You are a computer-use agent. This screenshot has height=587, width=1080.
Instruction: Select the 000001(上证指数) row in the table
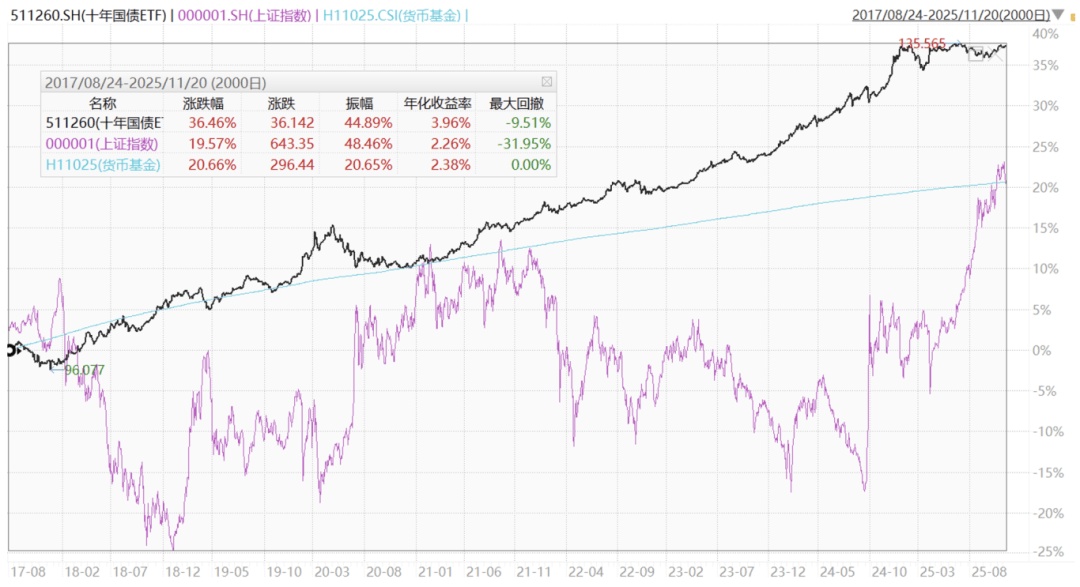[102, 144]
